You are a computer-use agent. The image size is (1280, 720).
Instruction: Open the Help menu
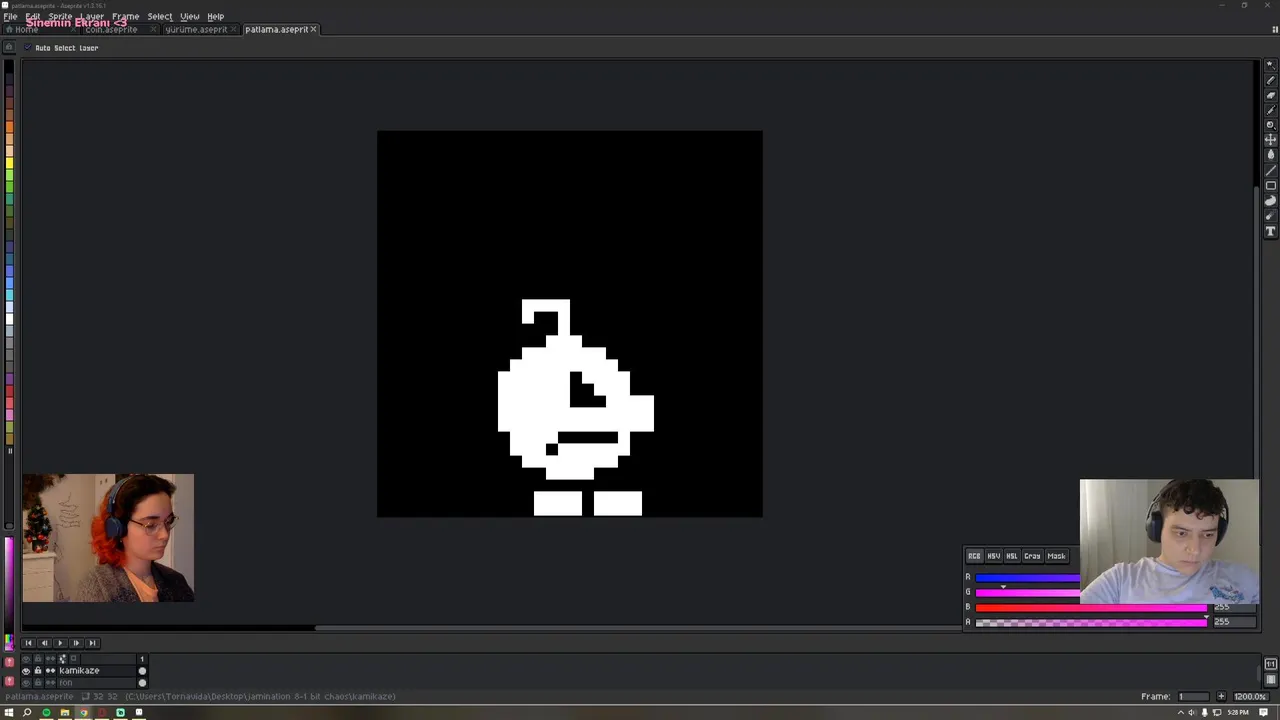point(216,16)
